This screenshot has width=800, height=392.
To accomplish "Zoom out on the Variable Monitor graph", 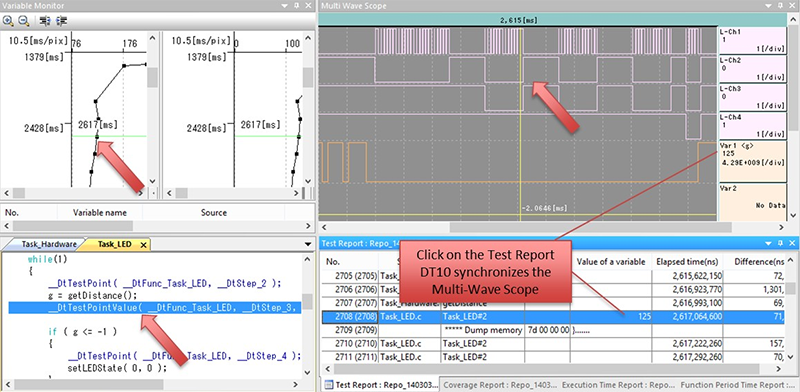I will point(23,21).
